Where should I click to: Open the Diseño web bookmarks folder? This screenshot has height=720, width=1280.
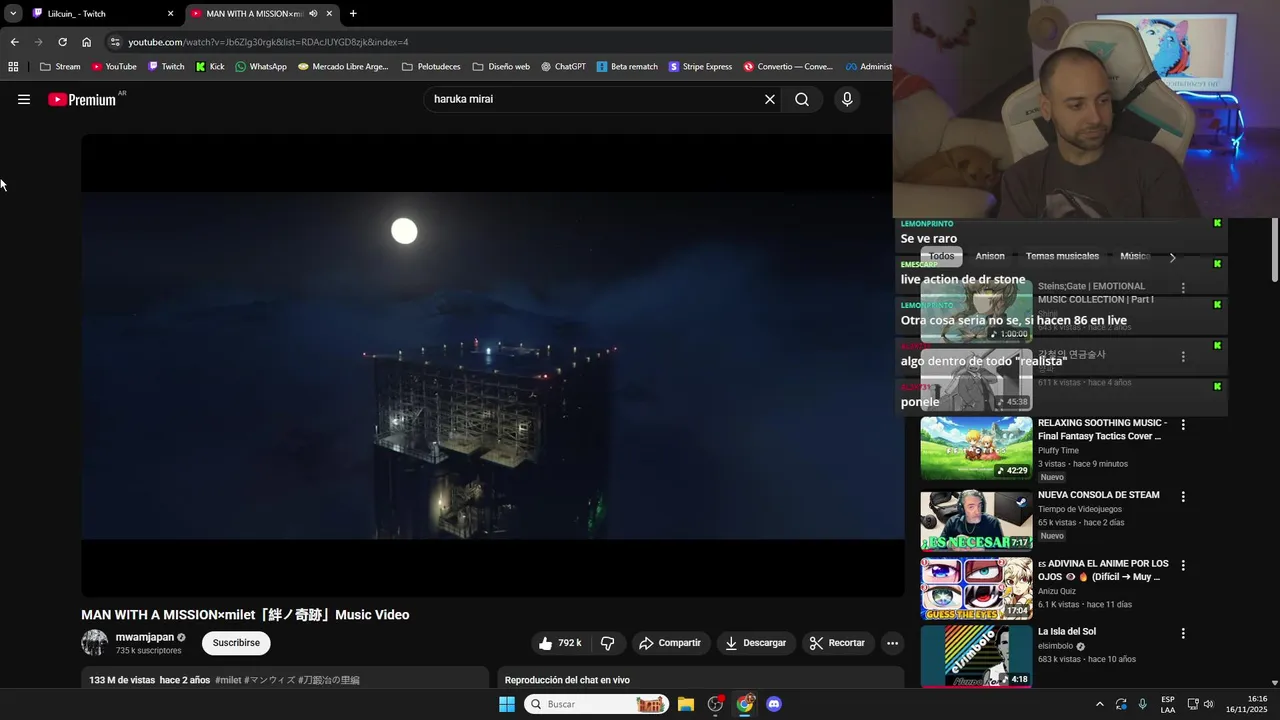tap(501, 67)
